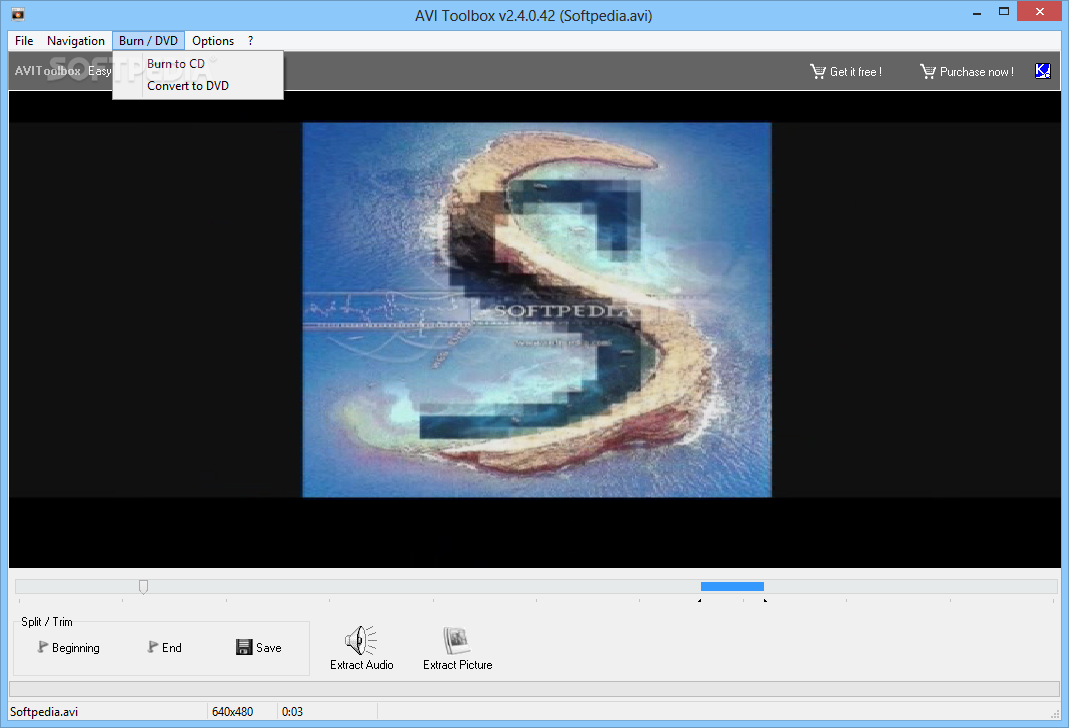The image size is (1069, 728).
Task: Maximize the AVI Toolbox window
Action: 1004,12
